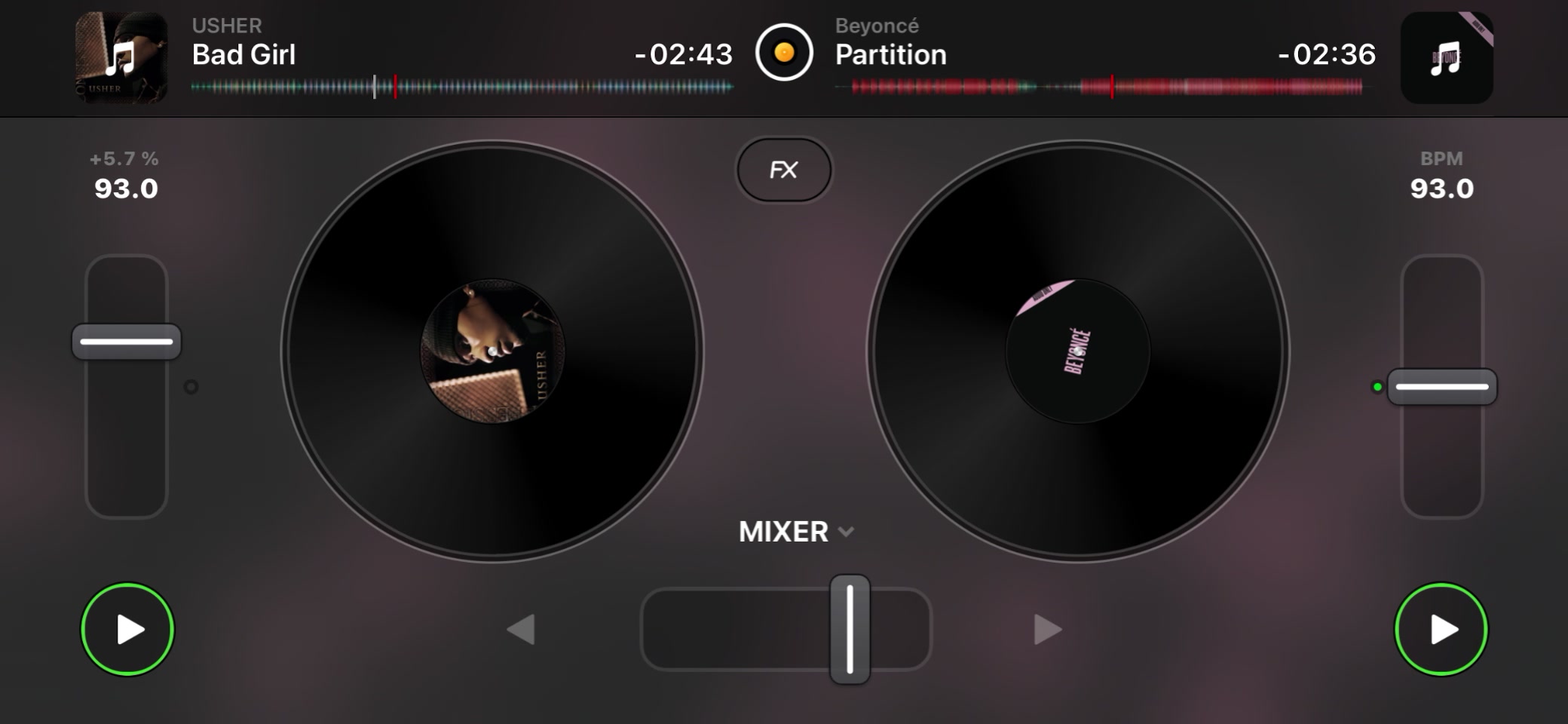Tap the -02:43 remaining time display
The image size is (1568, 724).
click(683, 54)
